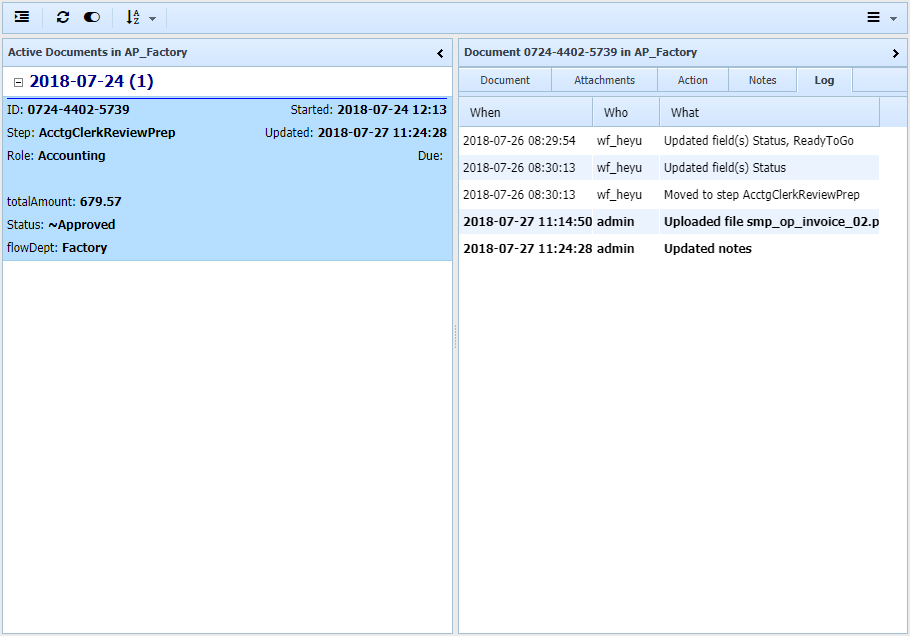Select the Log tab
This screenshot has height=636, width=910.
(824, 80)
